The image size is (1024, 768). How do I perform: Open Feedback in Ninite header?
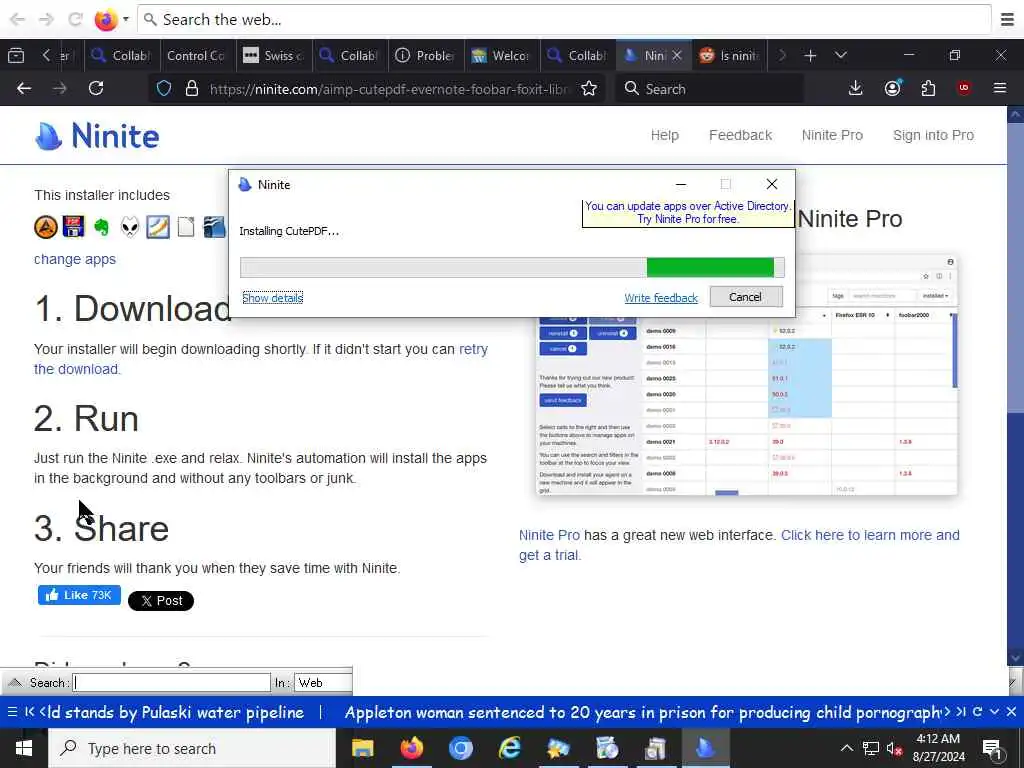point(740,135)
